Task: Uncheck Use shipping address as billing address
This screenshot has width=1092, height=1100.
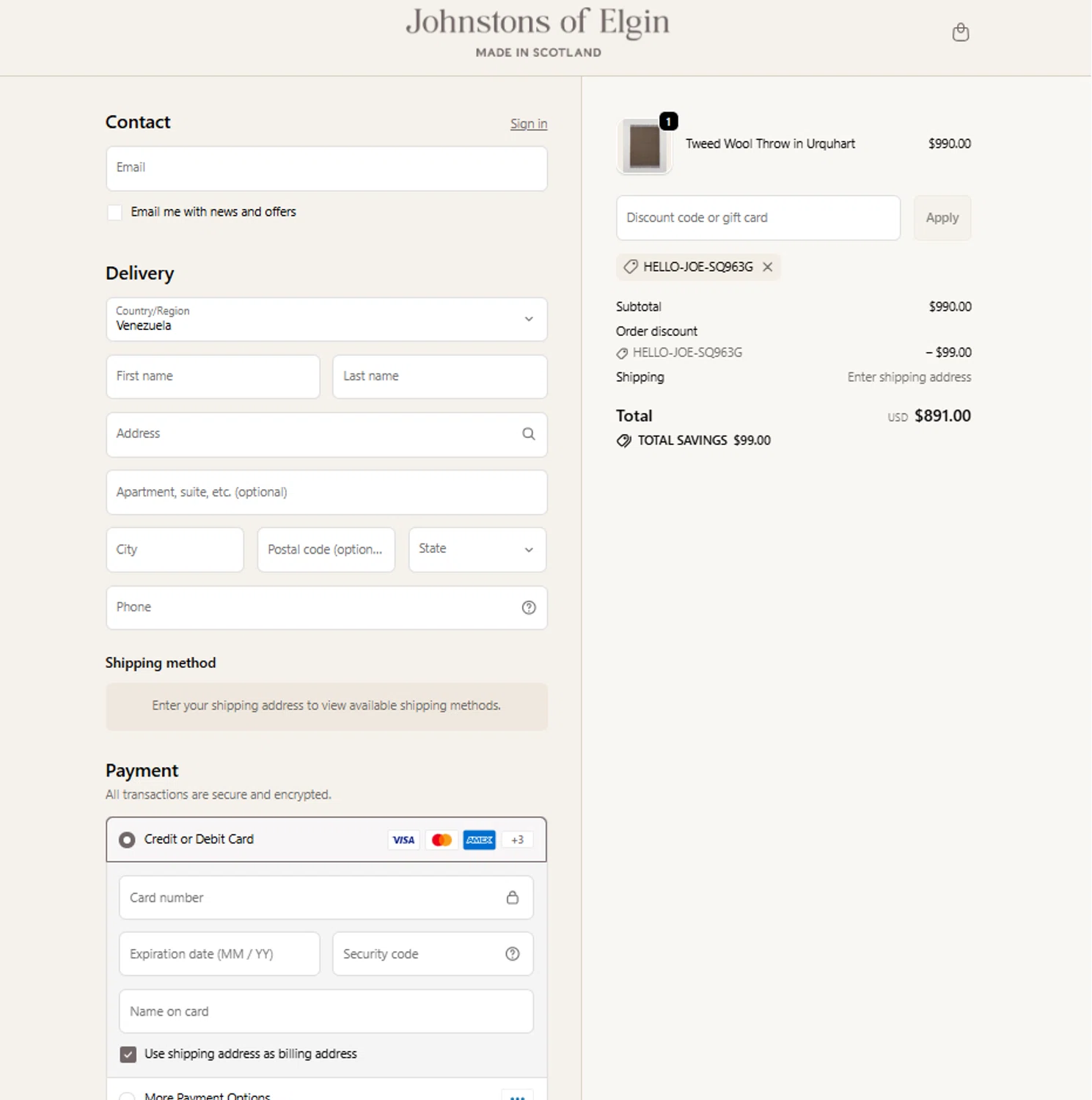Action: point(128,1055)
